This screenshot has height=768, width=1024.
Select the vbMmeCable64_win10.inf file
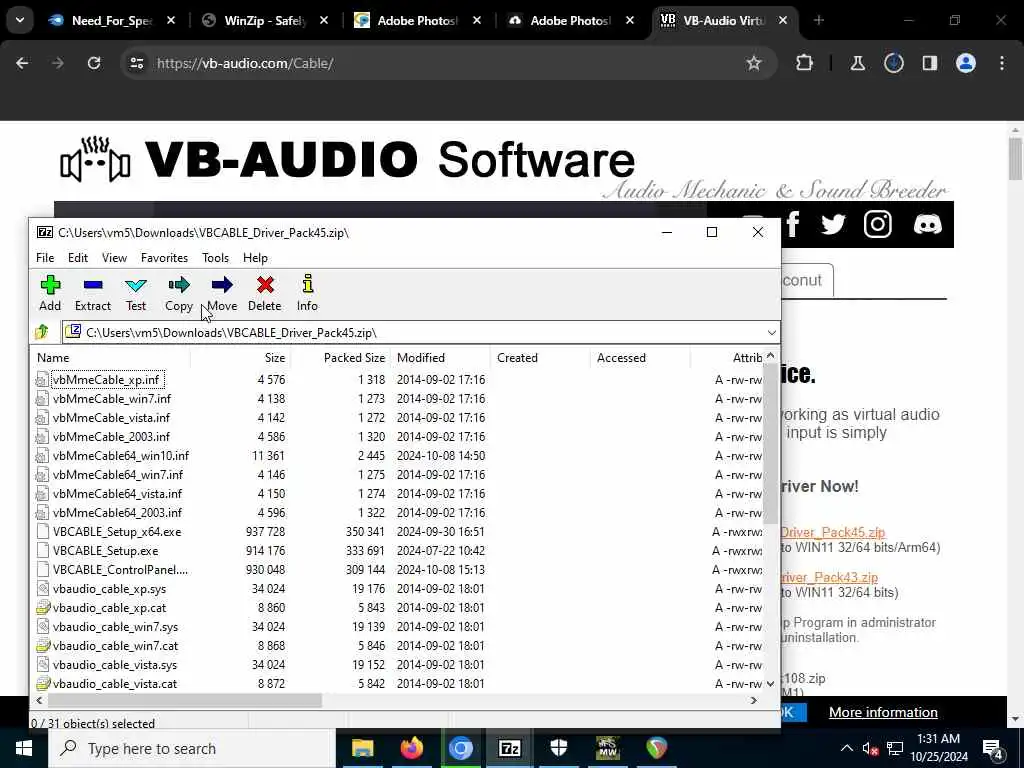(x=121, y=455)
